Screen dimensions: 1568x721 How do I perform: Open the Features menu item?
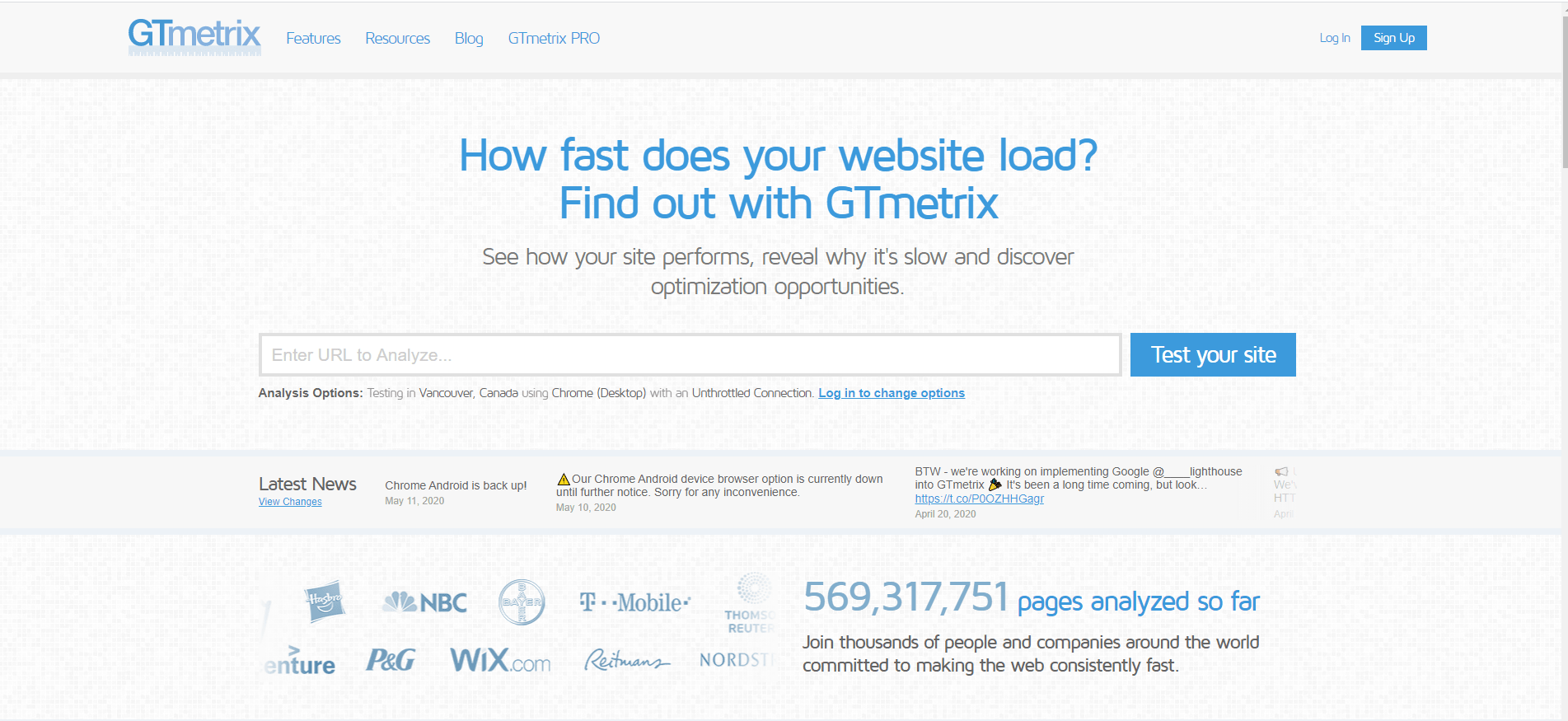click(x=313, y=38)
